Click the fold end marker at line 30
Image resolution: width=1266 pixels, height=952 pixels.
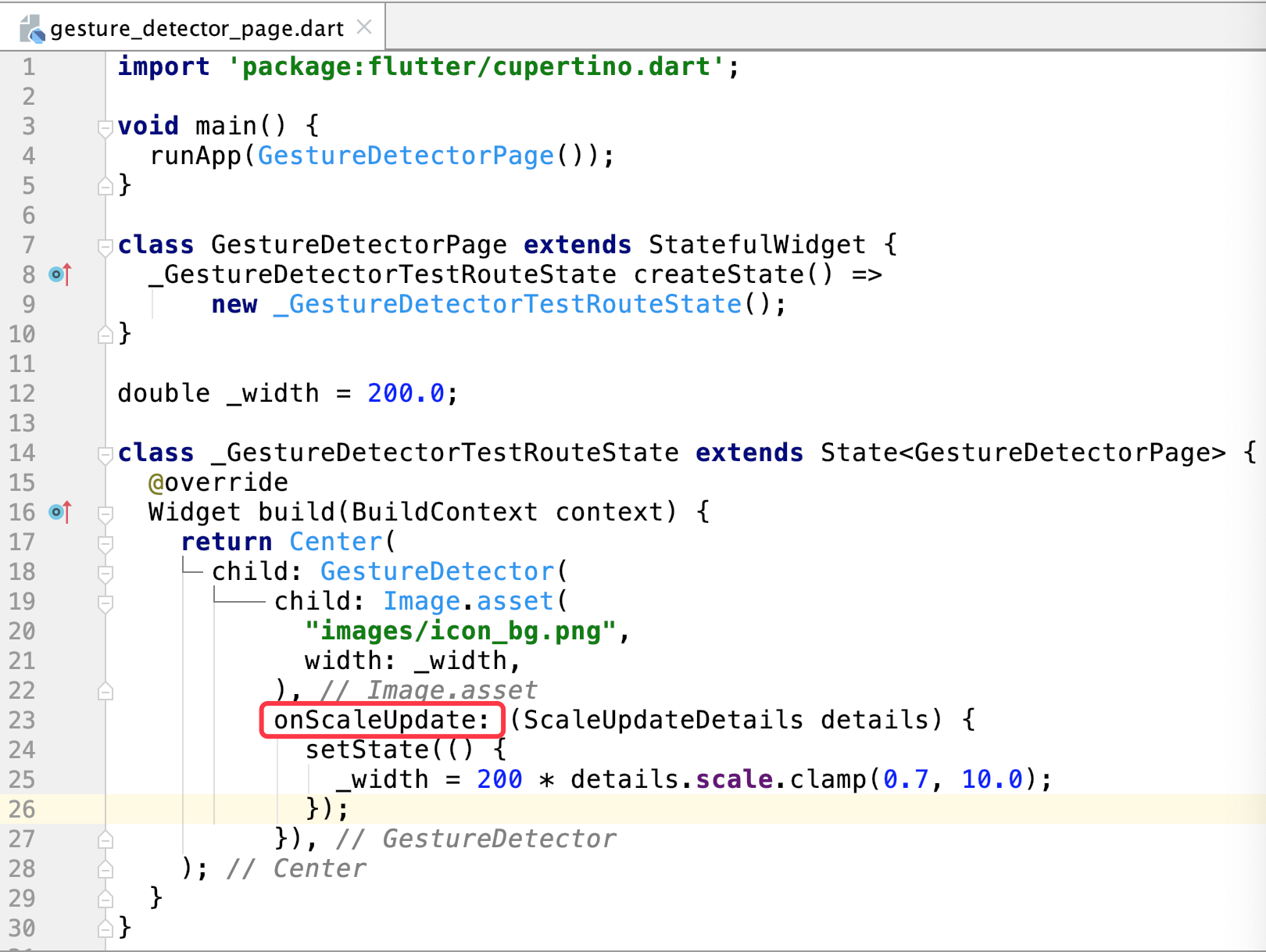[105, 927]
